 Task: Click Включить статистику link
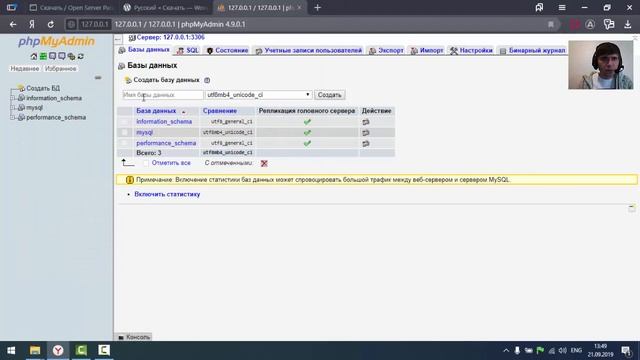167,194
